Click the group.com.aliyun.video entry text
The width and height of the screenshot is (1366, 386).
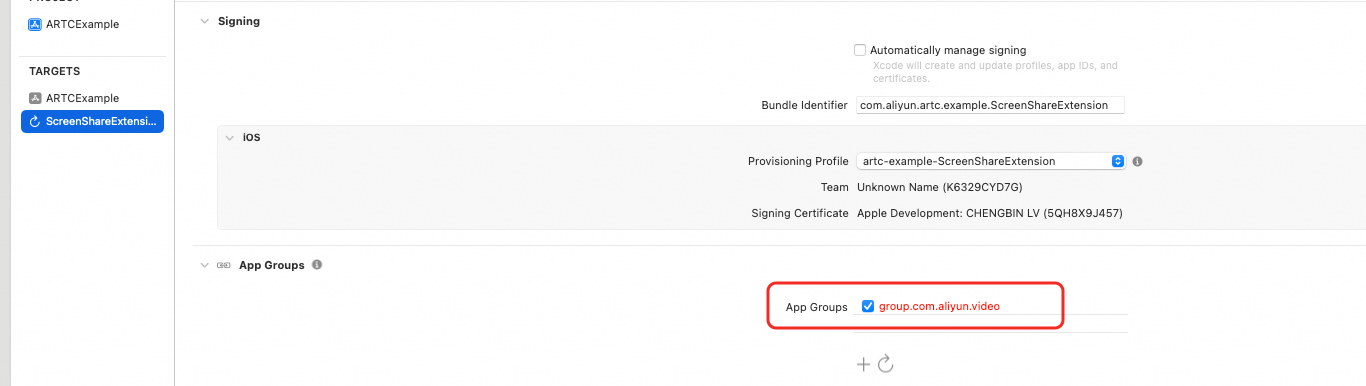click(939, 306)
